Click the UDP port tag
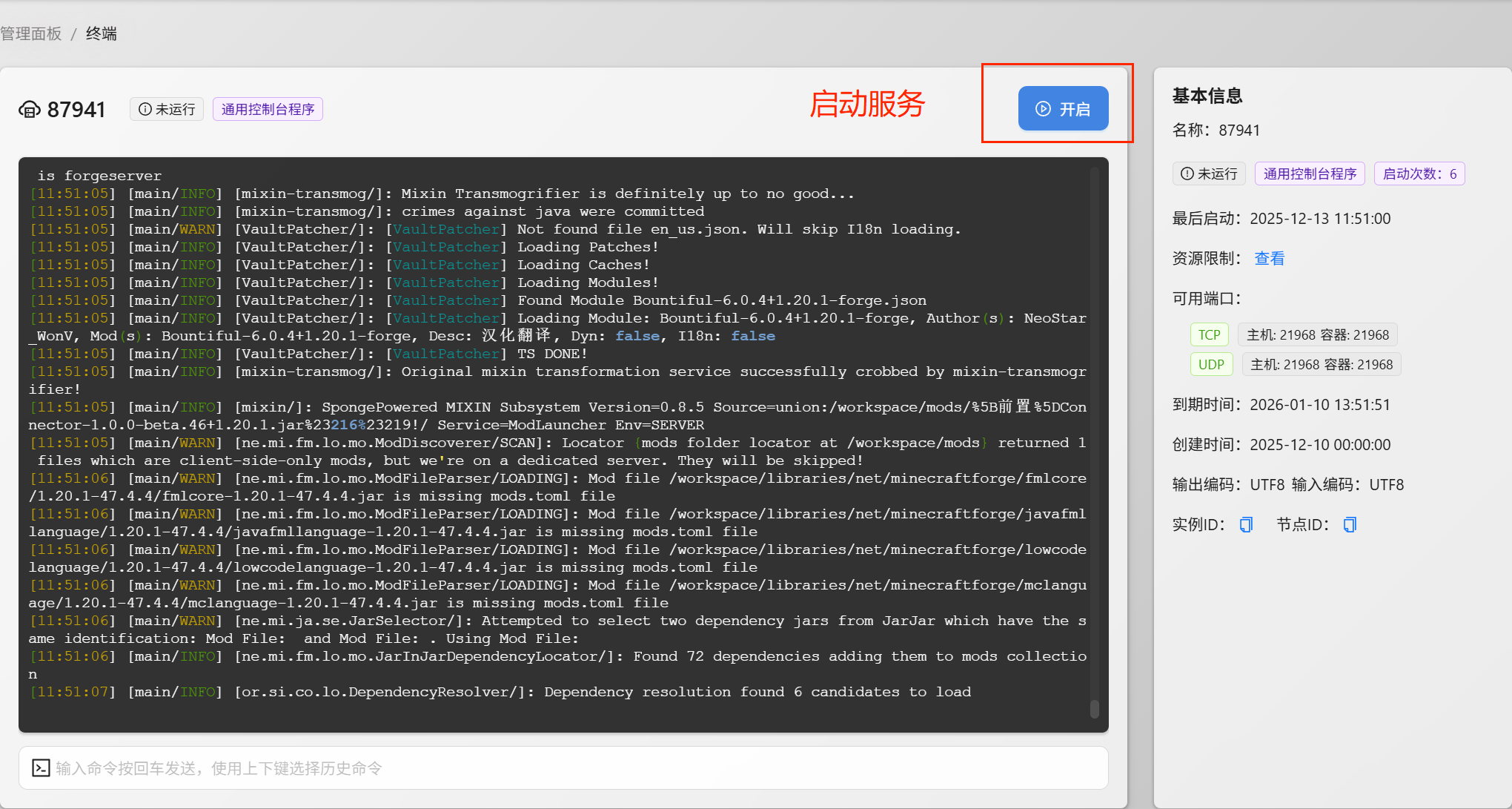The image size is (1512, 809). pos(1211,364)
